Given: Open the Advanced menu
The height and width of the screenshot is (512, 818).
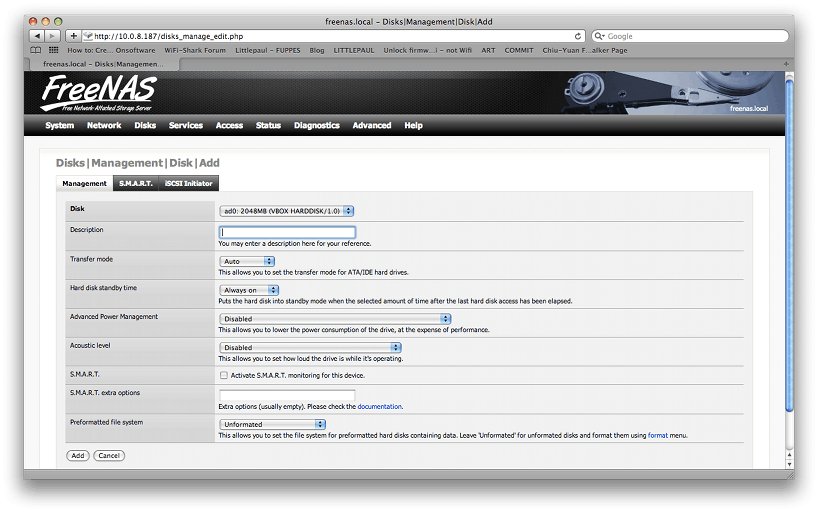Looking at the screenshot, I should pyautogui.click(x=372, y=125).
